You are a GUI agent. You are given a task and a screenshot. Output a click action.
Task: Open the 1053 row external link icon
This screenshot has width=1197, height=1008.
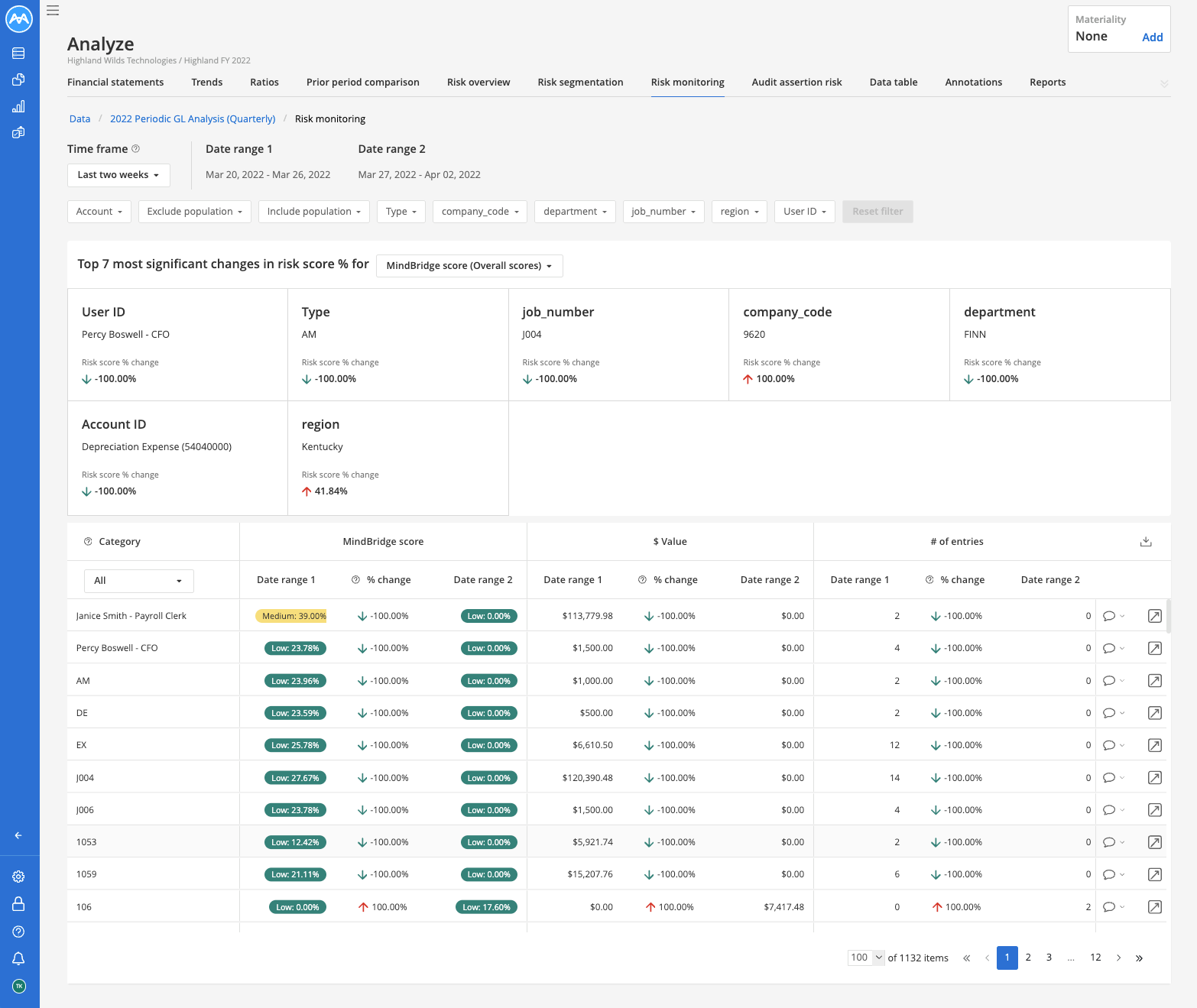click(1155, 842)
